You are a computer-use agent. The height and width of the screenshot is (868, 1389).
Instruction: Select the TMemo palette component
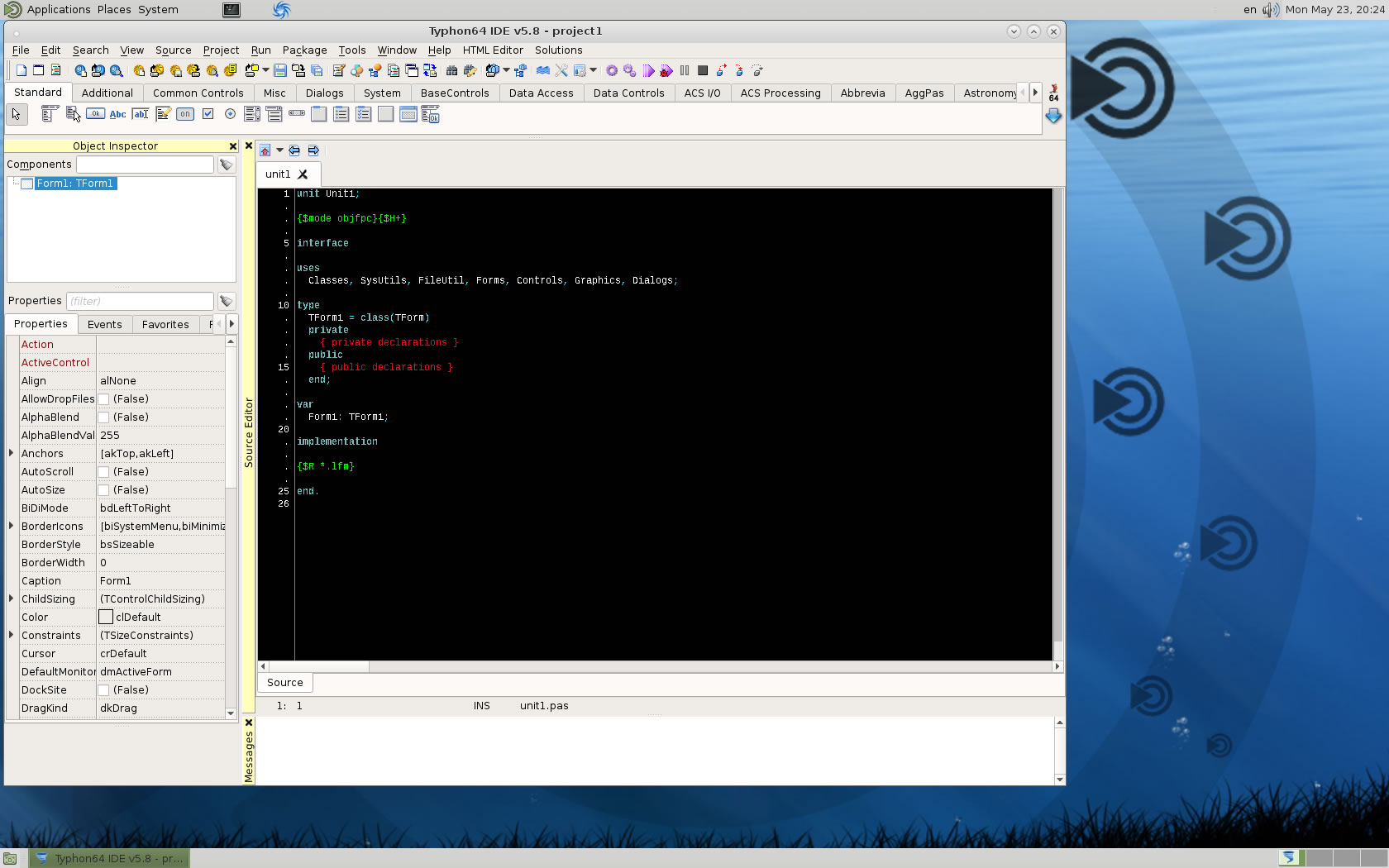click(163, 114)
